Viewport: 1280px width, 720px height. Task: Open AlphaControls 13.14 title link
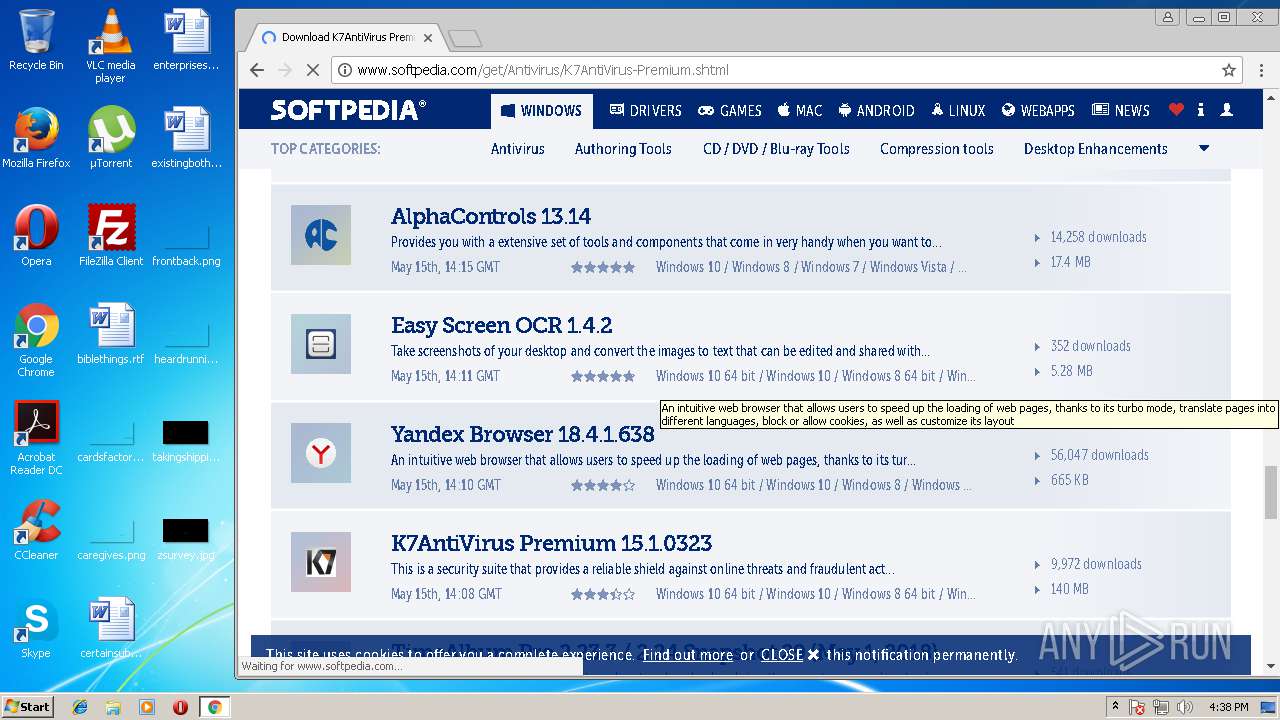click(491, 216)
